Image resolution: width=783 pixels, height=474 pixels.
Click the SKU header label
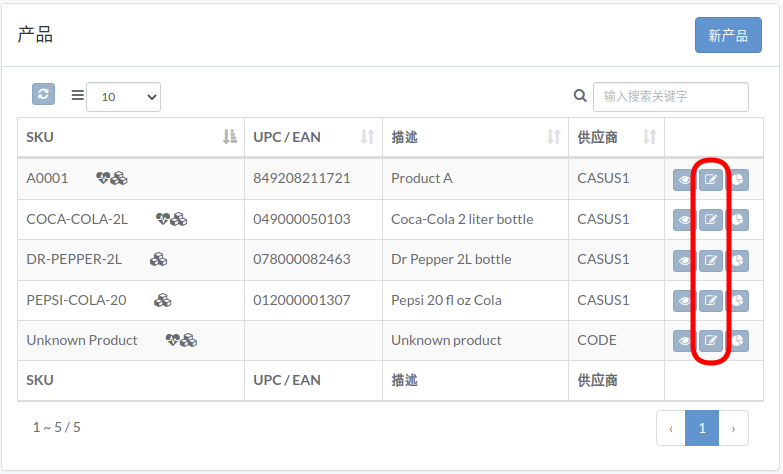[x=40, y=137]
